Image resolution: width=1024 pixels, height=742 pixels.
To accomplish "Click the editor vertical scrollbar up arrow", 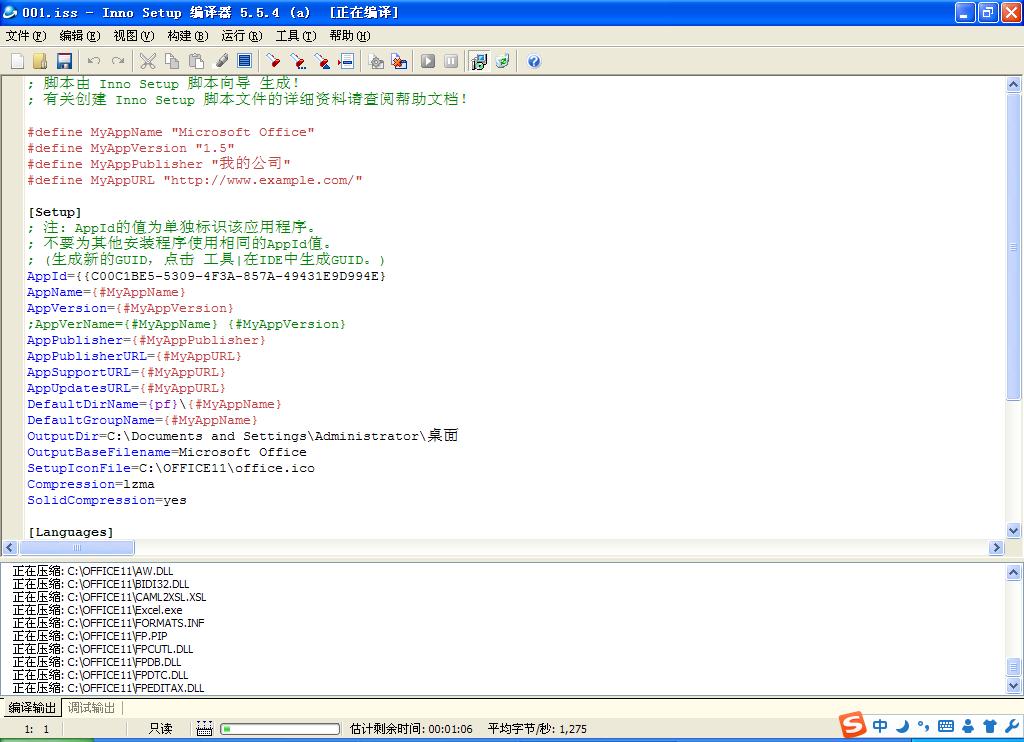I will [1014, 84].
